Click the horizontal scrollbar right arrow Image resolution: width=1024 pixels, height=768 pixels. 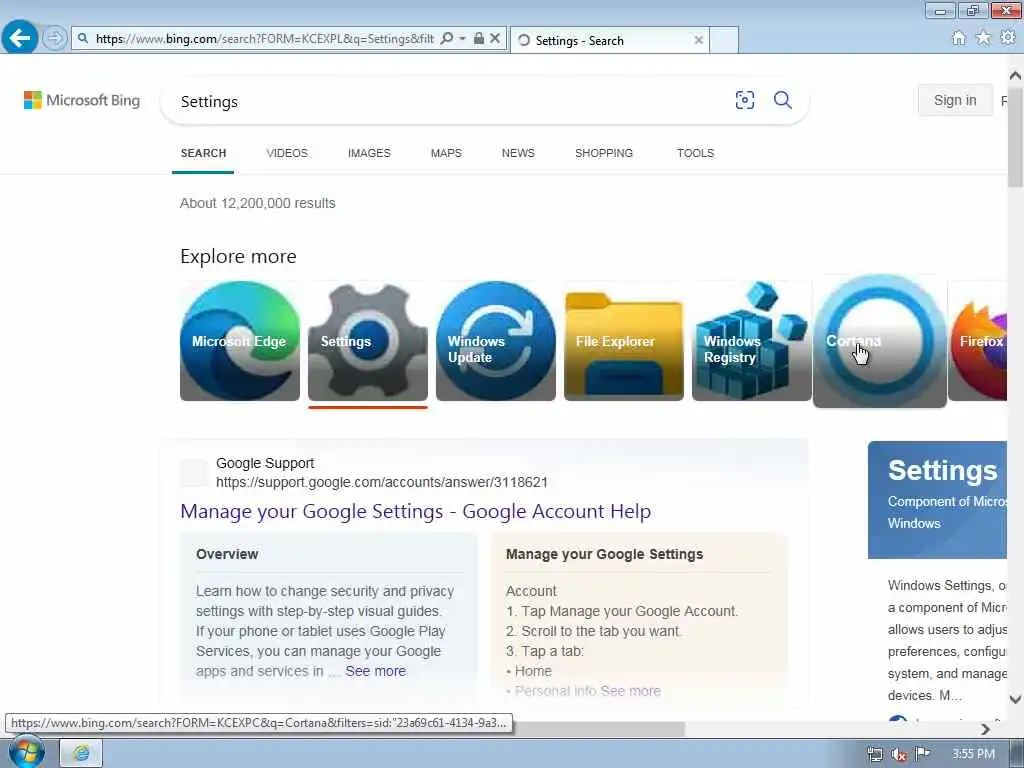tap(985, 729)
